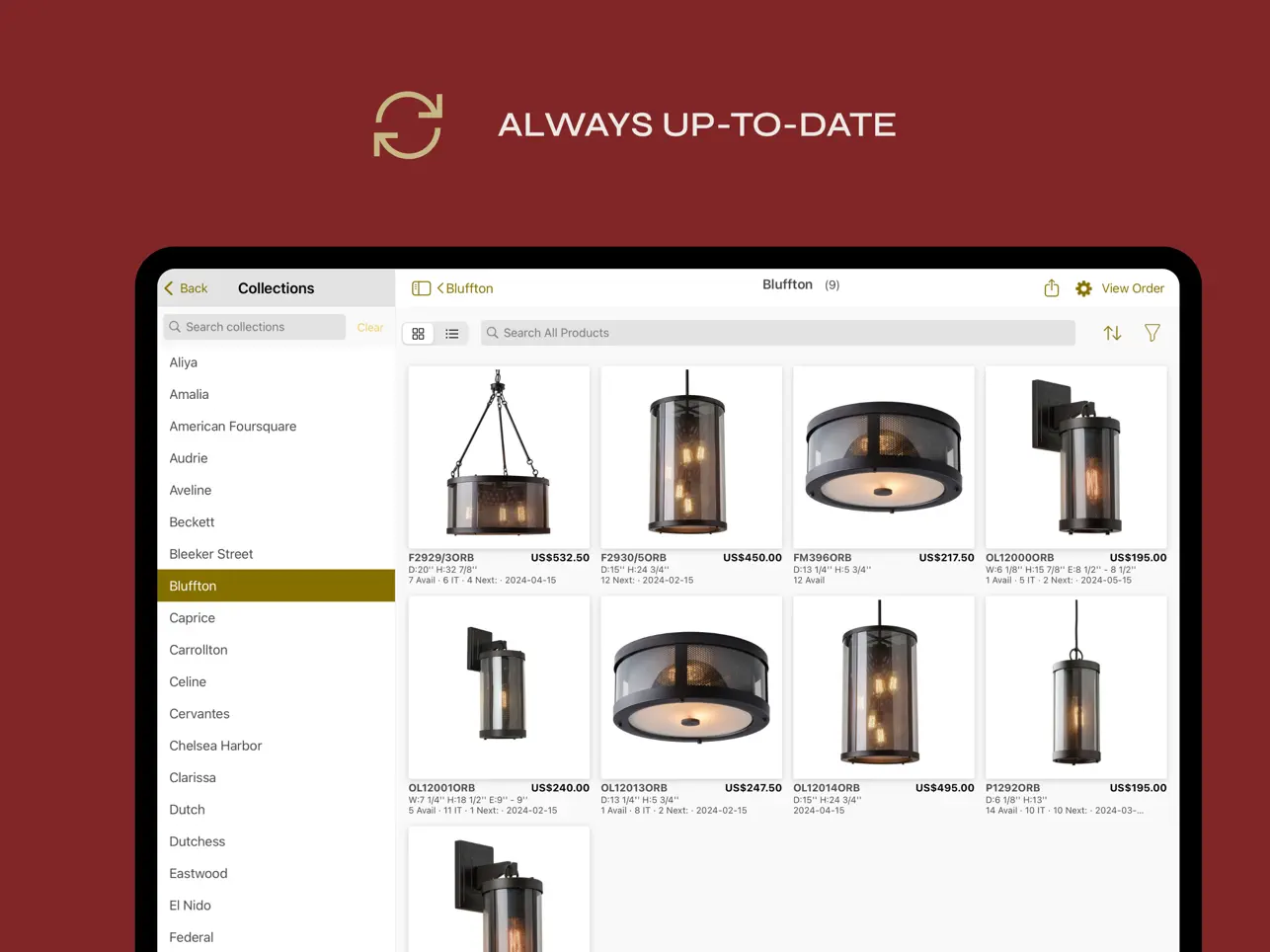Open OL12000ORB wall lantern thumbnail

tap(1076, 457)
